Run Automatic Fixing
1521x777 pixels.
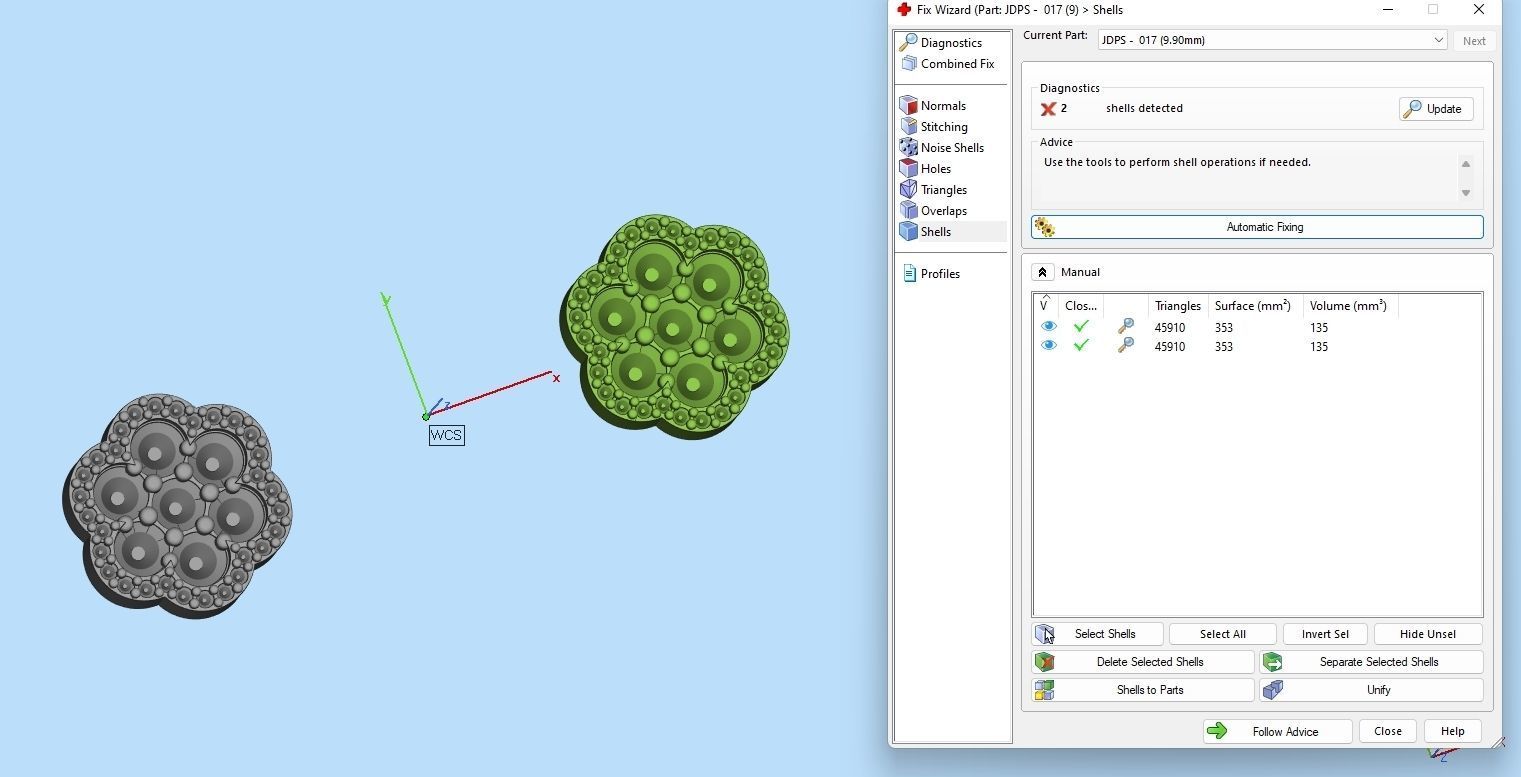[1257, 227]
